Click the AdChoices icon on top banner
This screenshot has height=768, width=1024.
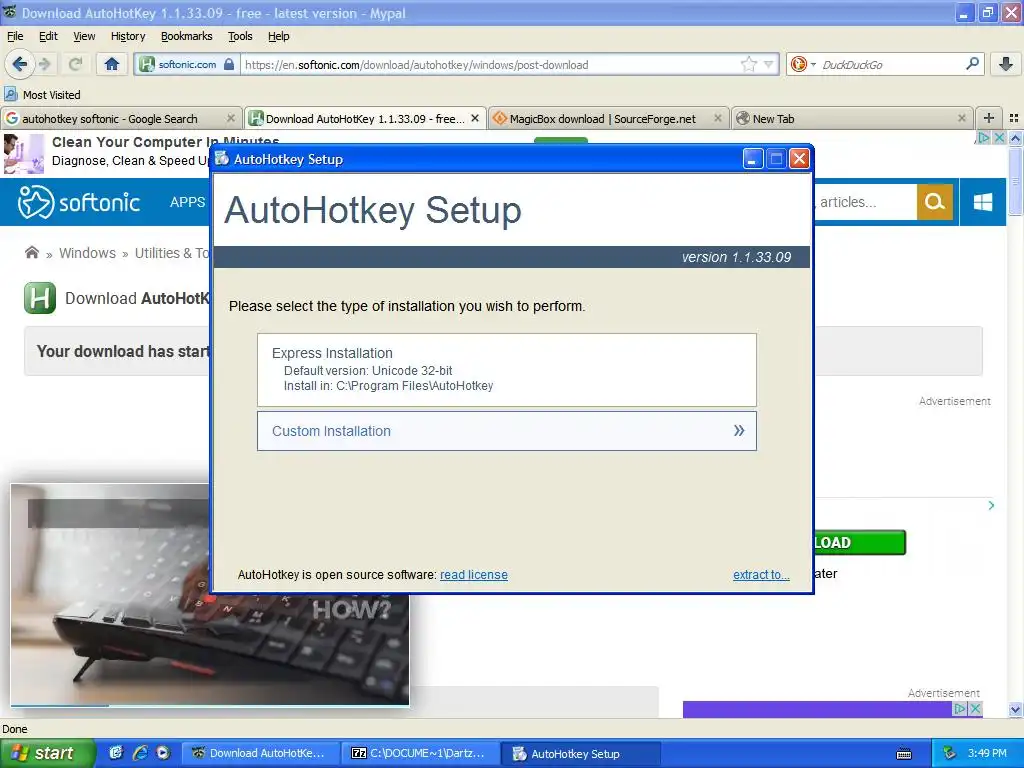[x=983, y=137]
